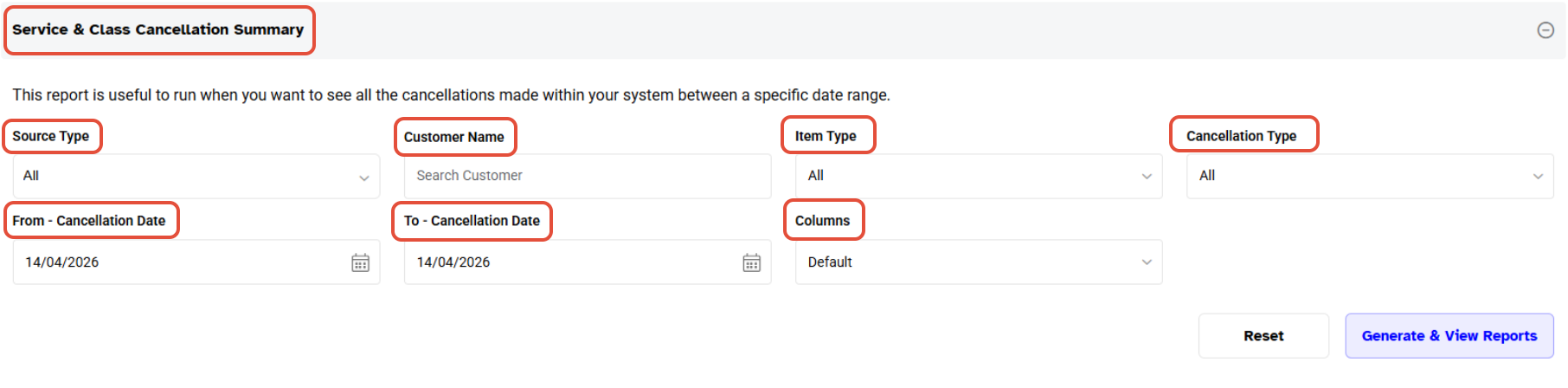Click the From - Cancellation Date label
The width and height of the screenshot is (1568, 388).
pyautogui.click(x=89, y=221)
